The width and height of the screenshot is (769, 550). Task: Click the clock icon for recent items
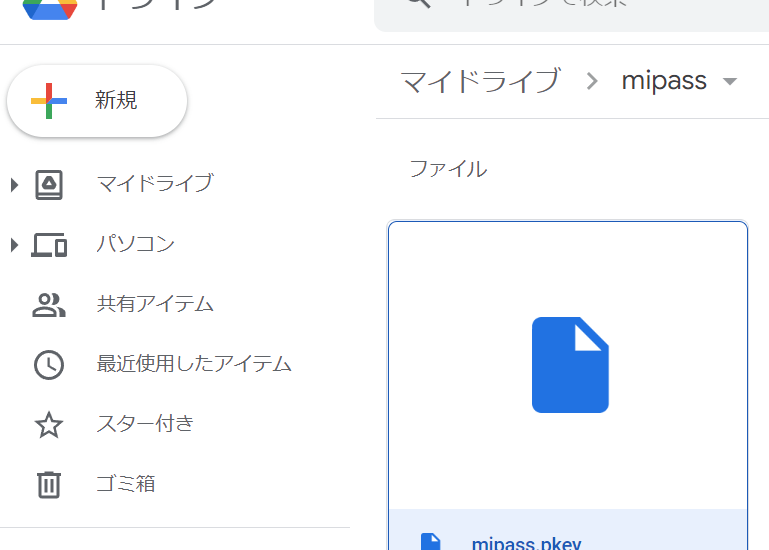pyautogui.click(x=49, y=365)
